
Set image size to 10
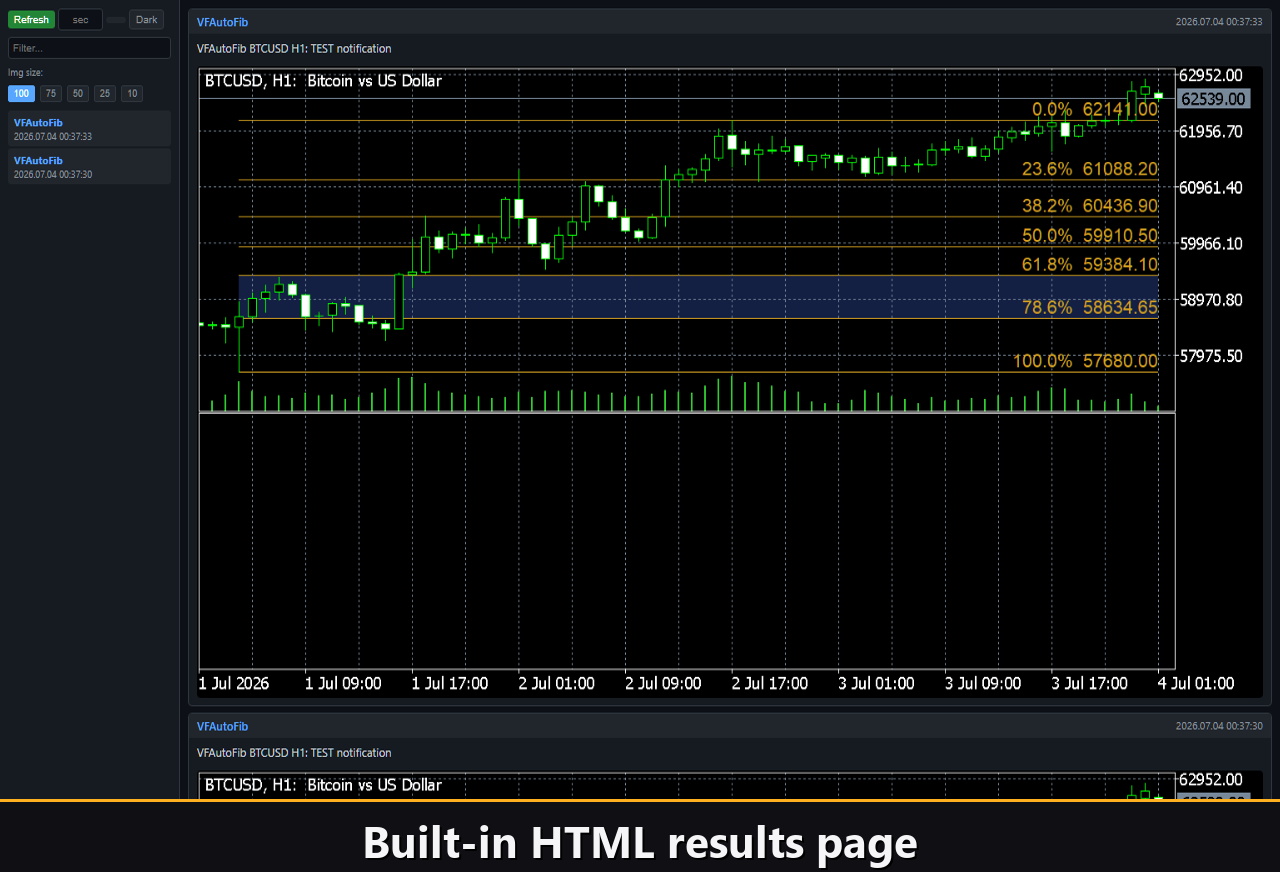tap(132, 94)
